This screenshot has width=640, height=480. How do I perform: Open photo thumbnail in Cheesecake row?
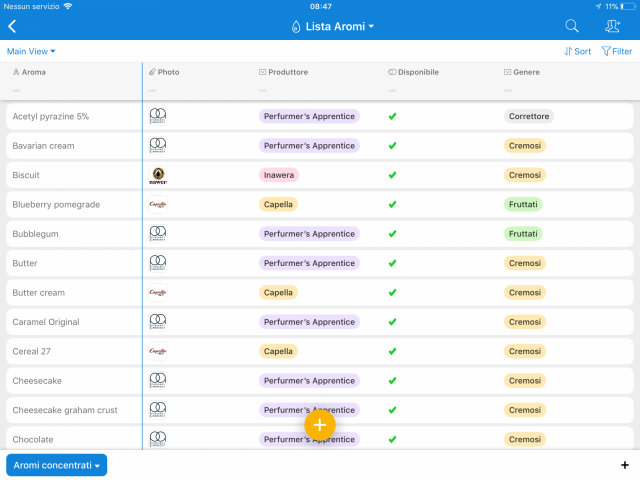(x=158, y=380)
